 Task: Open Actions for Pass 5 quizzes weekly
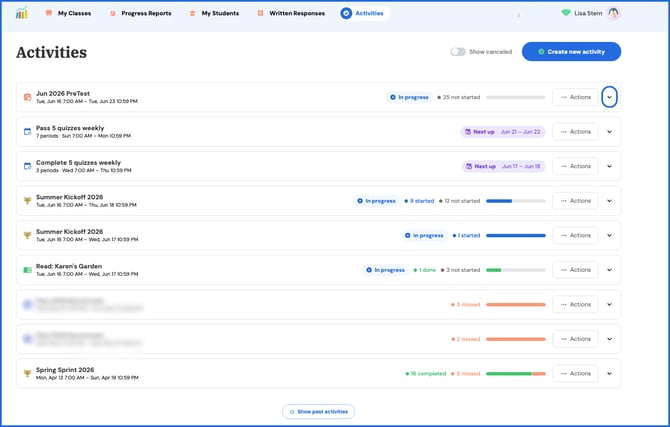(575, 132)
